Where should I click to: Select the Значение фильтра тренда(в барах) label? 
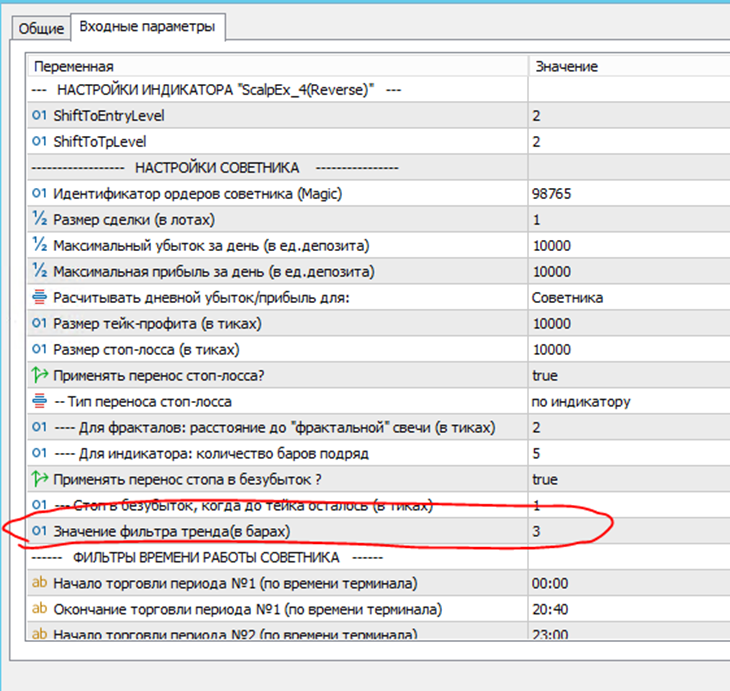pos(171,532)
